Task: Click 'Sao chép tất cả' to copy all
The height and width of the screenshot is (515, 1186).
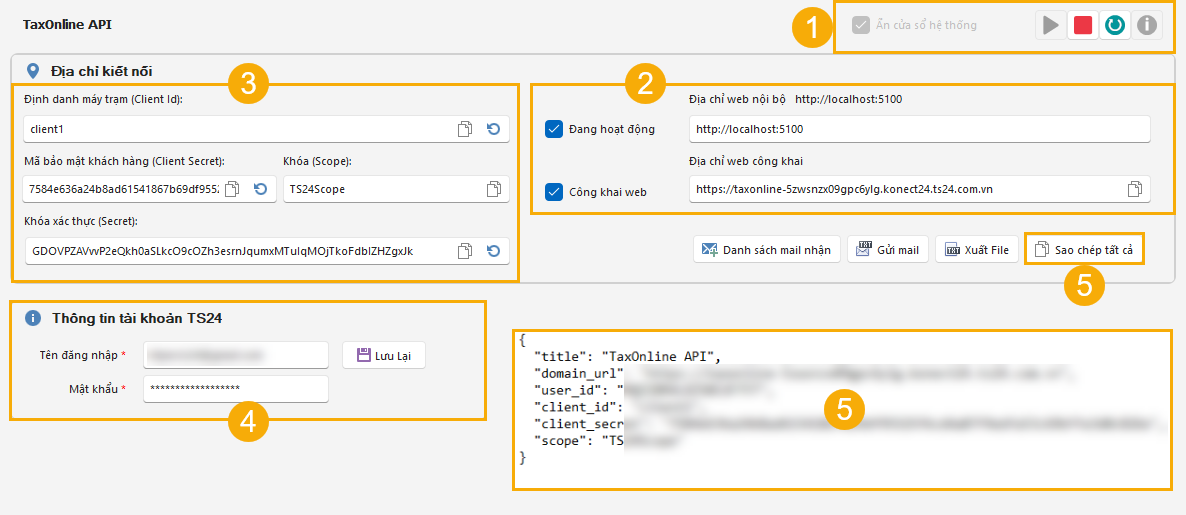Action: (1084, 250)
